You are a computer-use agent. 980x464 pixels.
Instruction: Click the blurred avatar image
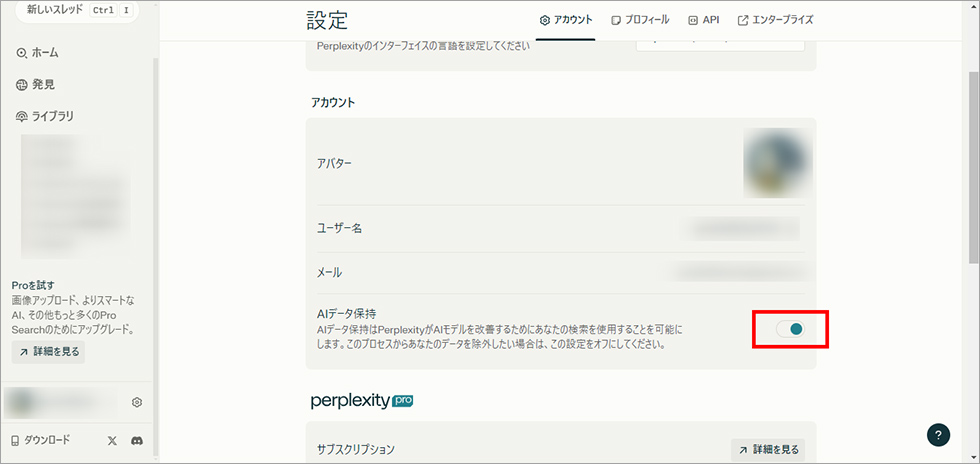(777, 164)
